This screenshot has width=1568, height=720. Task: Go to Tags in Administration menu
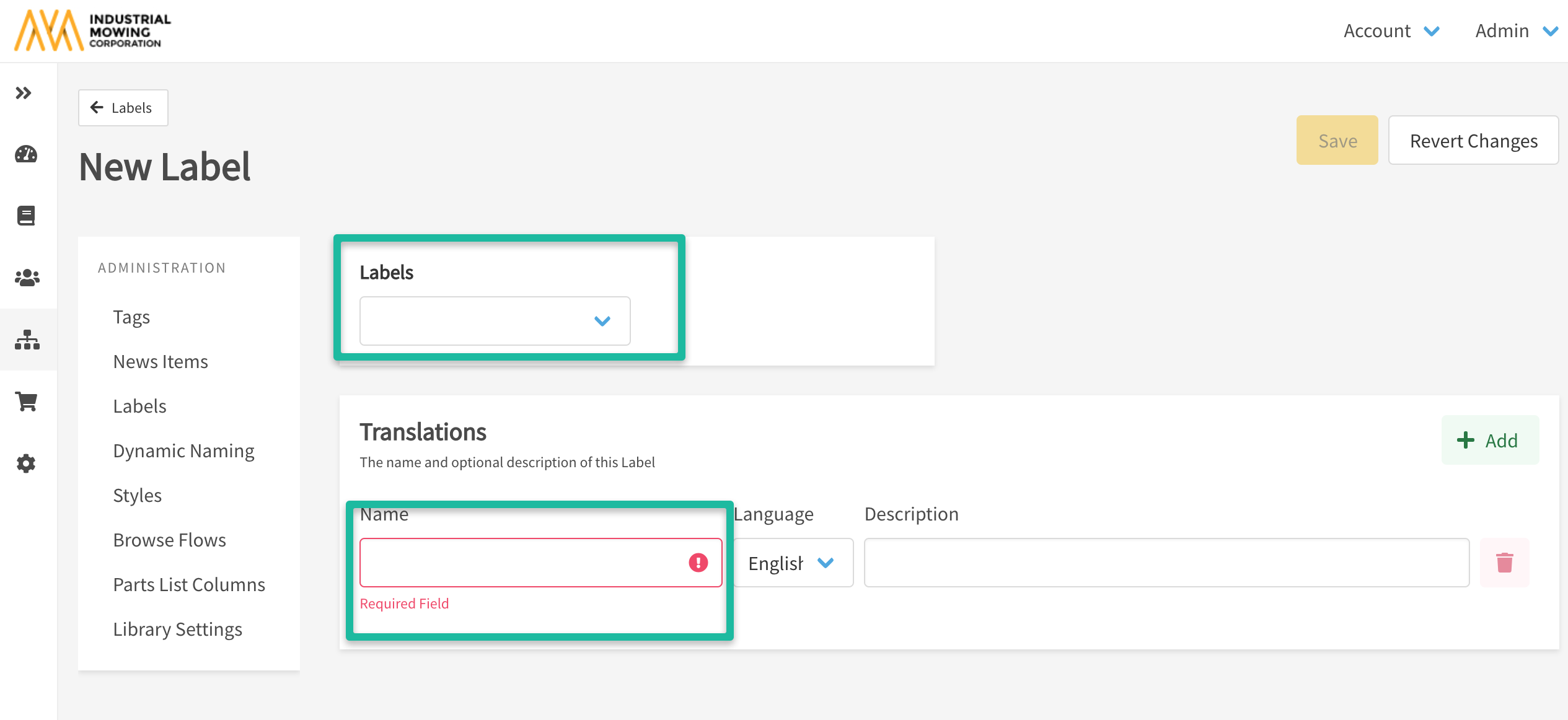(131, 317)
